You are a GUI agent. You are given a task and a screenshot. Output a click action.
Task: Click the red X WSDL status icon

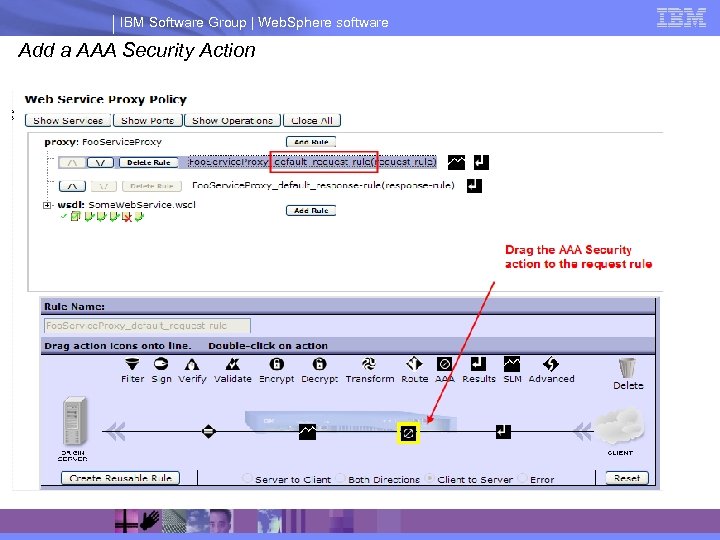click(127, 217)
